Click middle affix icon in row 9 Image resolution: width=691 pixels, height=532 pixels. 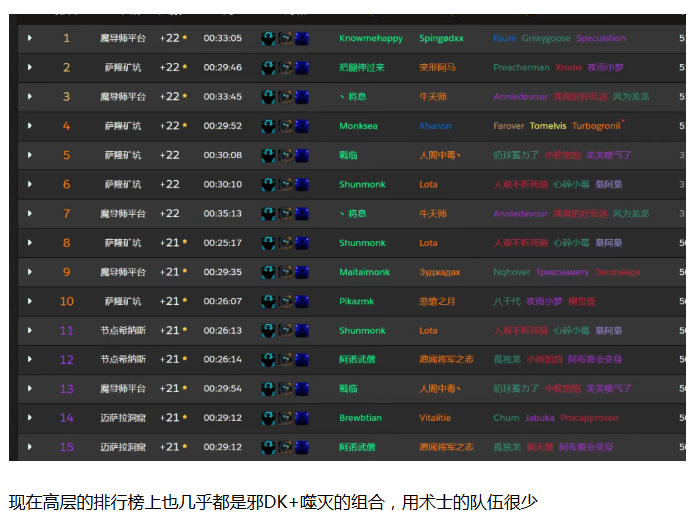(x=285, y=272)
